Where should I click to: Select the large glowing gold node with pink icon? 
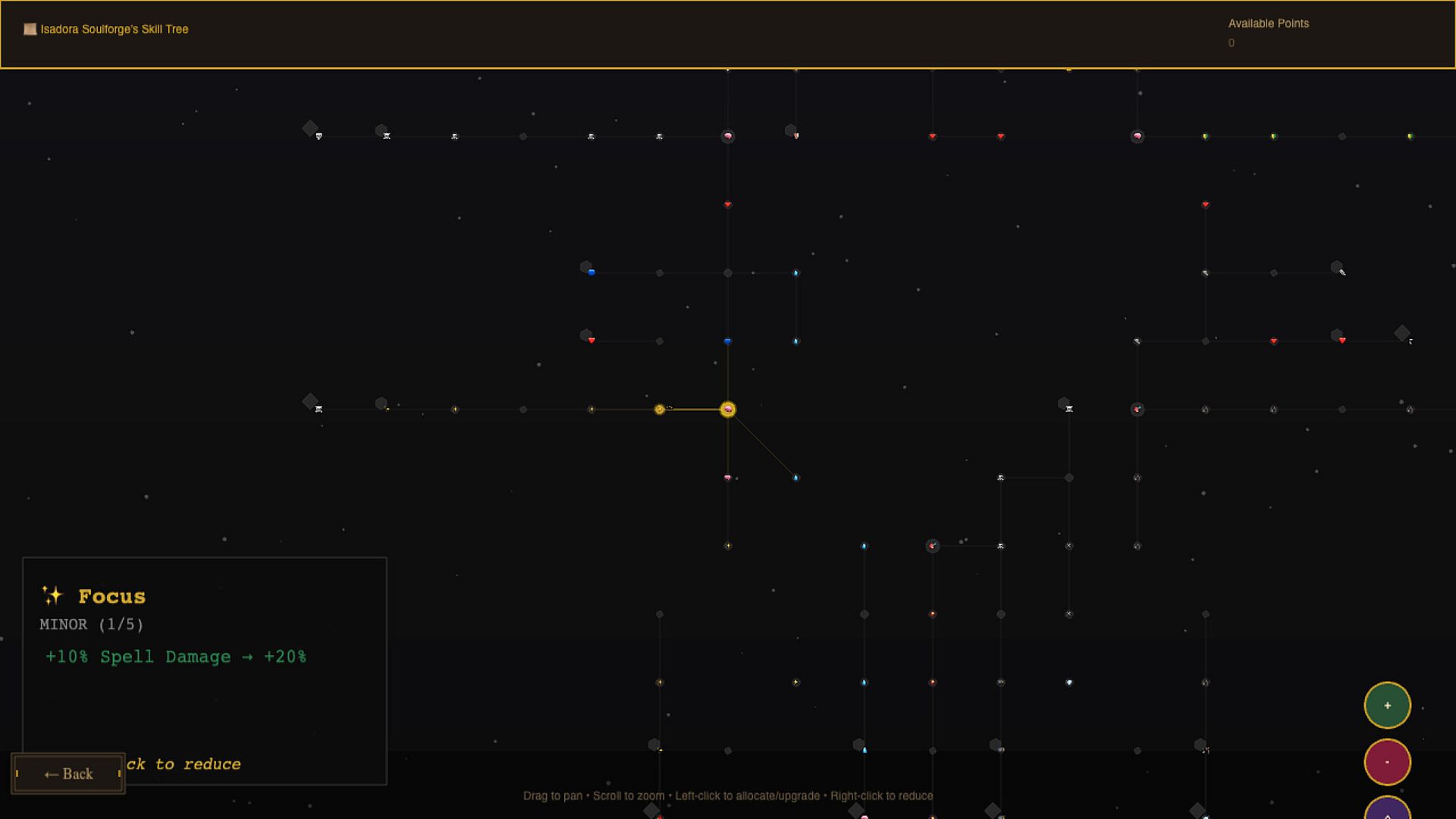coord(728,409)
